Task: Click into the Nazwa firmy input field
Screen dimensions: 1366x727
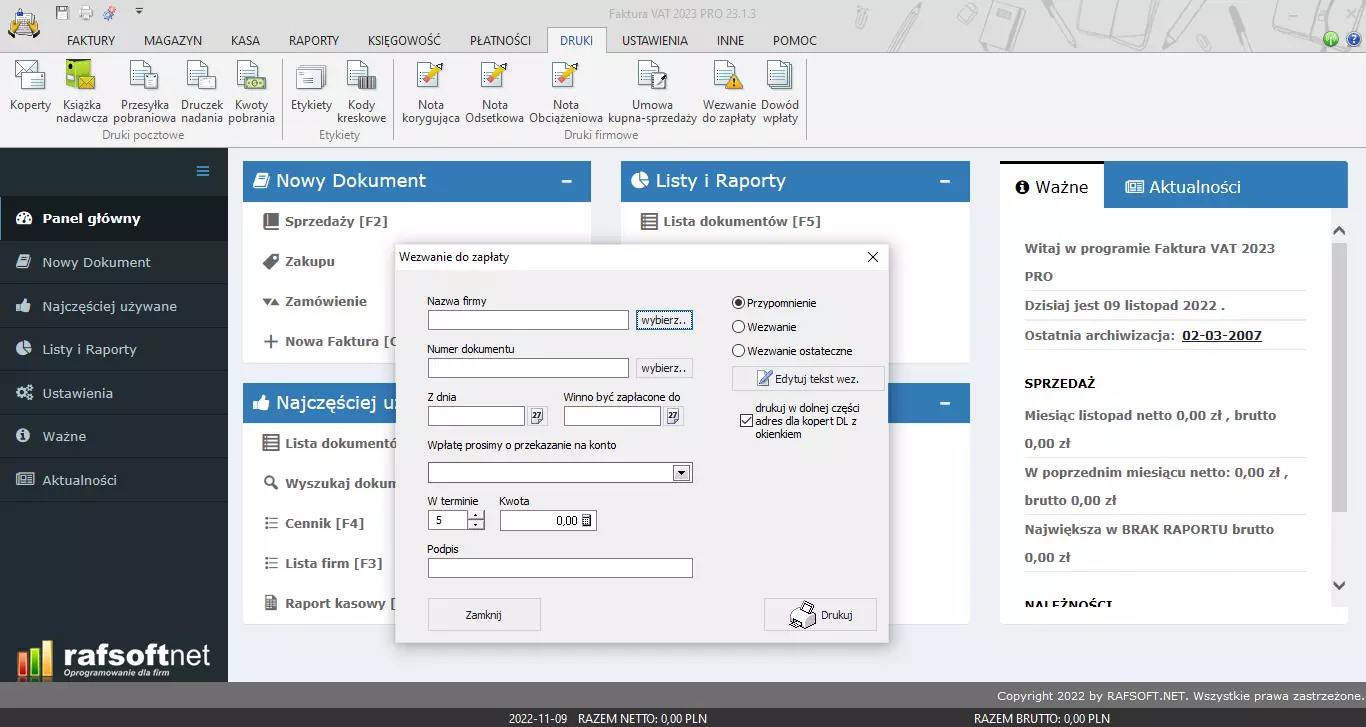Action: tap(528, 320)
